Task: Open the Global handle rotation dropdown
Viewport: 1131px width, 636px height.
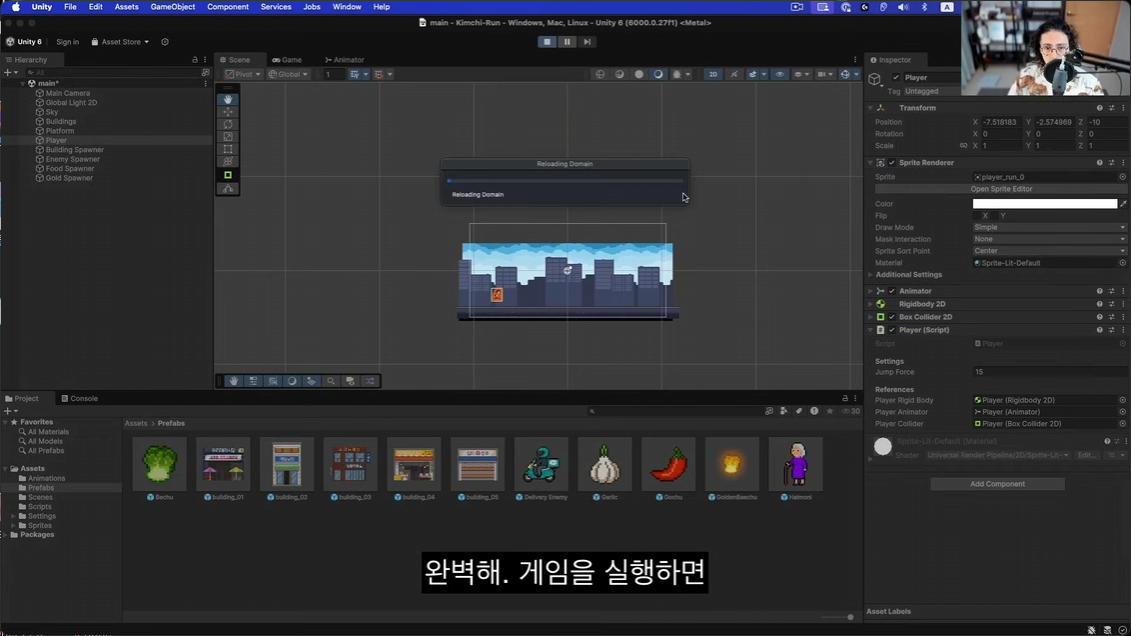Action: click(289, 74)
